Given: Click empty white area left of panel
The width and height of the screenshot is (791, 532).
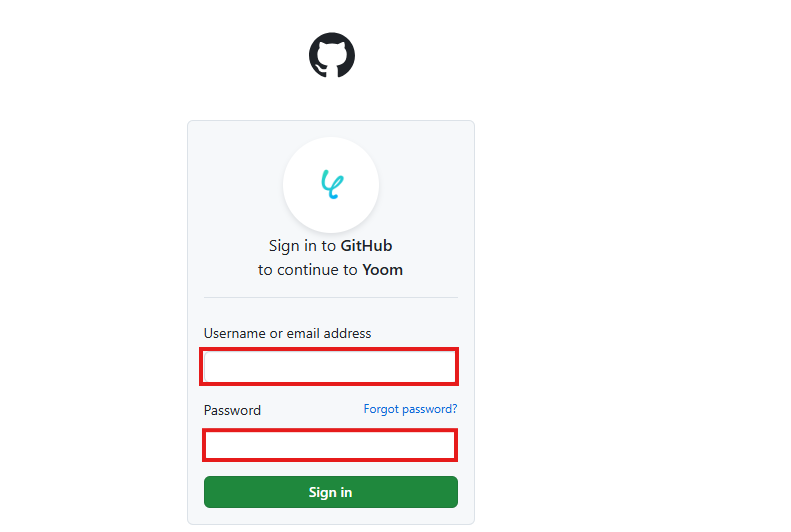Looking at the screenshot, I should pyautogui.click(x=90, y=300).
